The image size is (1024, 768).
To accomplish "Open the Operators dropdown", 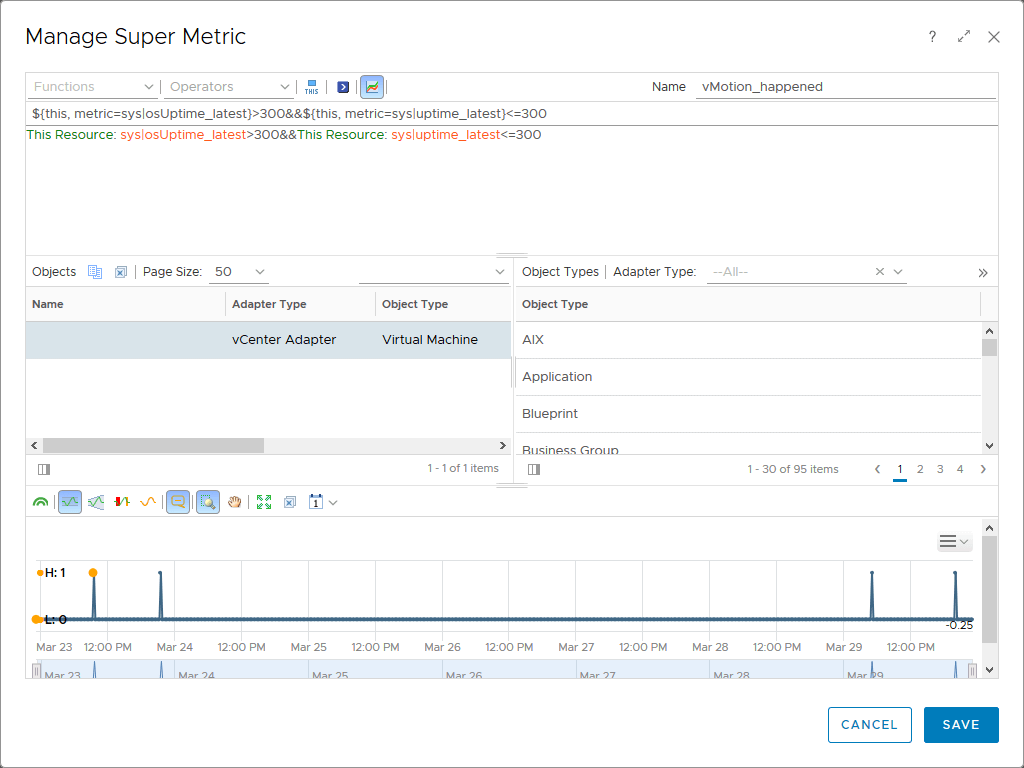I will 229,87.
